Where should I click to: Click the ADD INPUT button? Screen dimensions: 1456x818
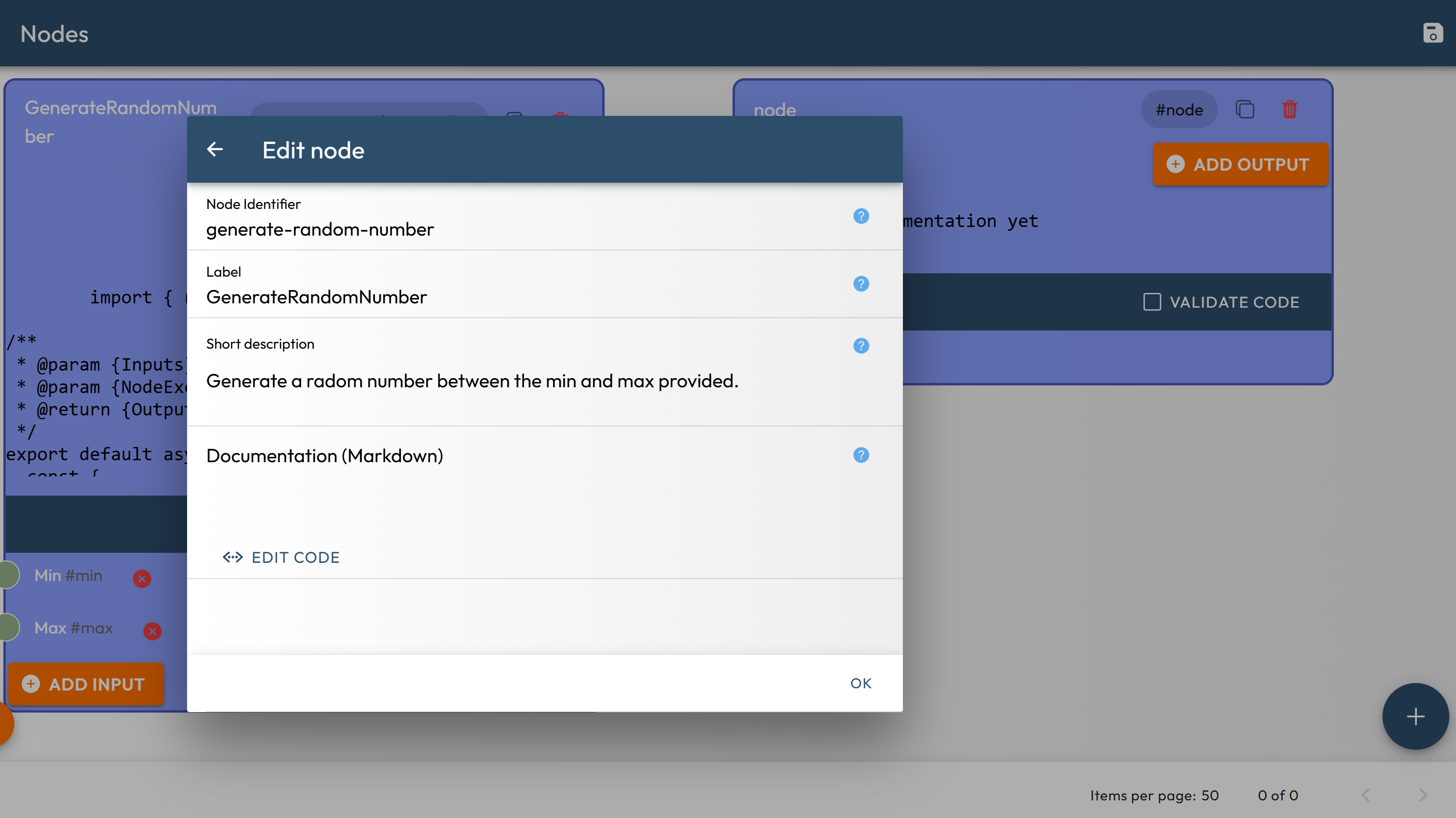point(86,684)
